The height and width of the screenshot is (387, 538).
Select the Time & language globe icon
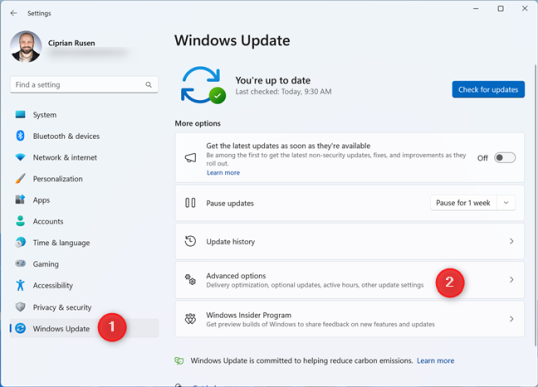(x=20, y=242)
